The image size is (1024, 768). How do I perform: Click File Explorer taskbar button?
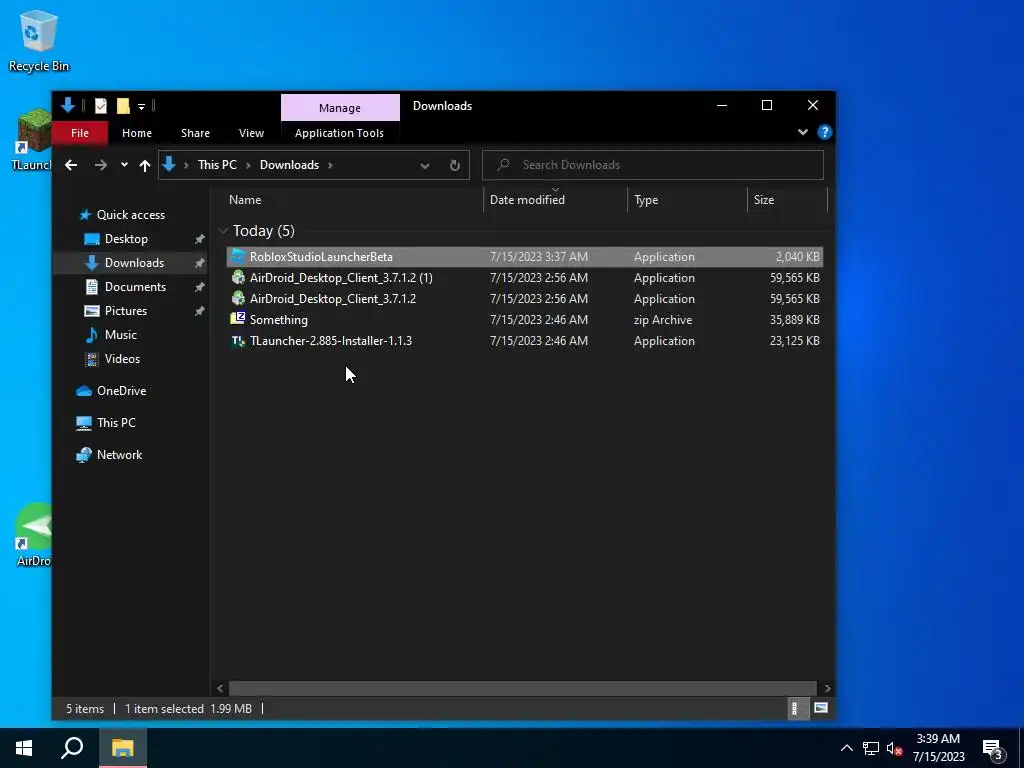point(123,748)
